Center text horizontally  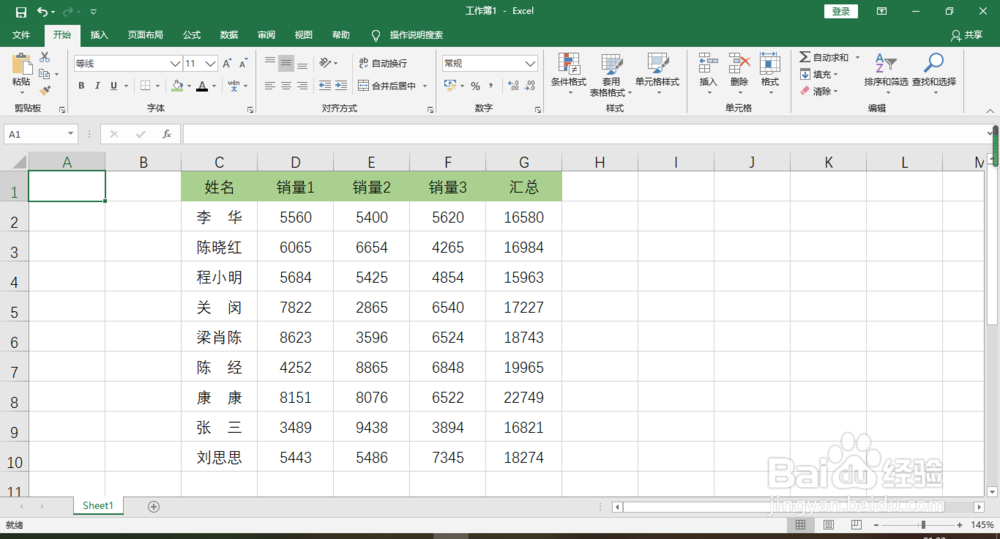286,85
